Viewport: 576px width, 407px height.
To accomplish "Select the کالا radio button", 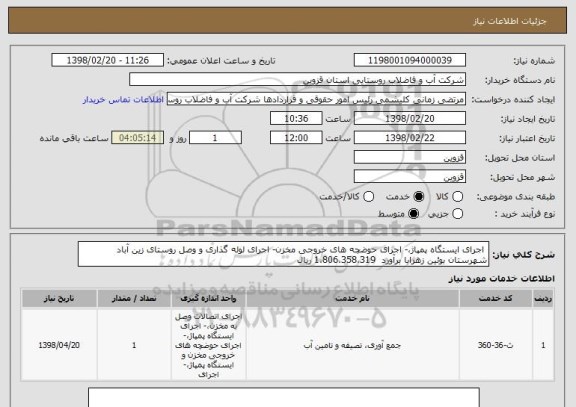I will (x=457, y=197).
